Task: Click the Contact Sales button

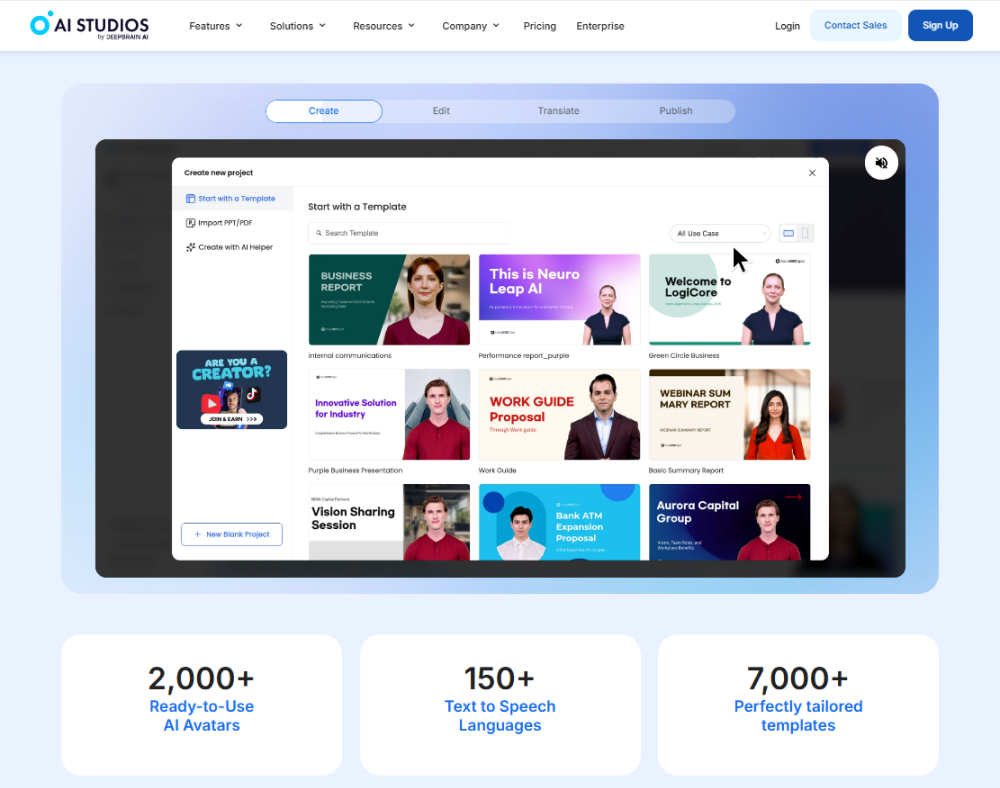Action: (x=855, y=26)
